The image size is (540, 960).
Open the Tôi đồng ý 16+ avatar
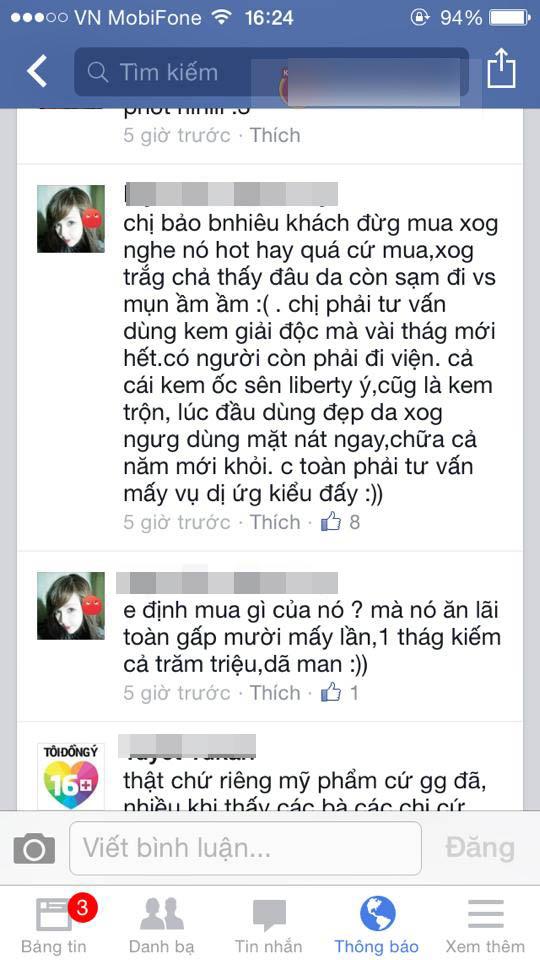point(70,777)
